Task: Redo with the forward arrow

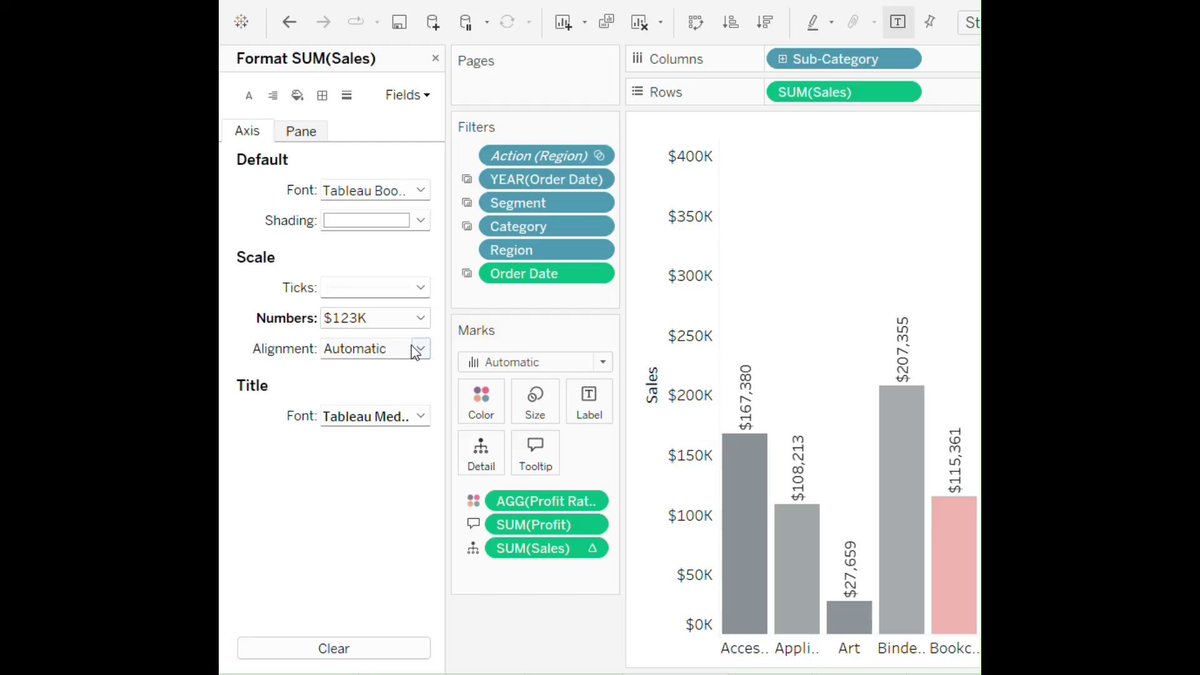Action: click(x=323, y=22)
